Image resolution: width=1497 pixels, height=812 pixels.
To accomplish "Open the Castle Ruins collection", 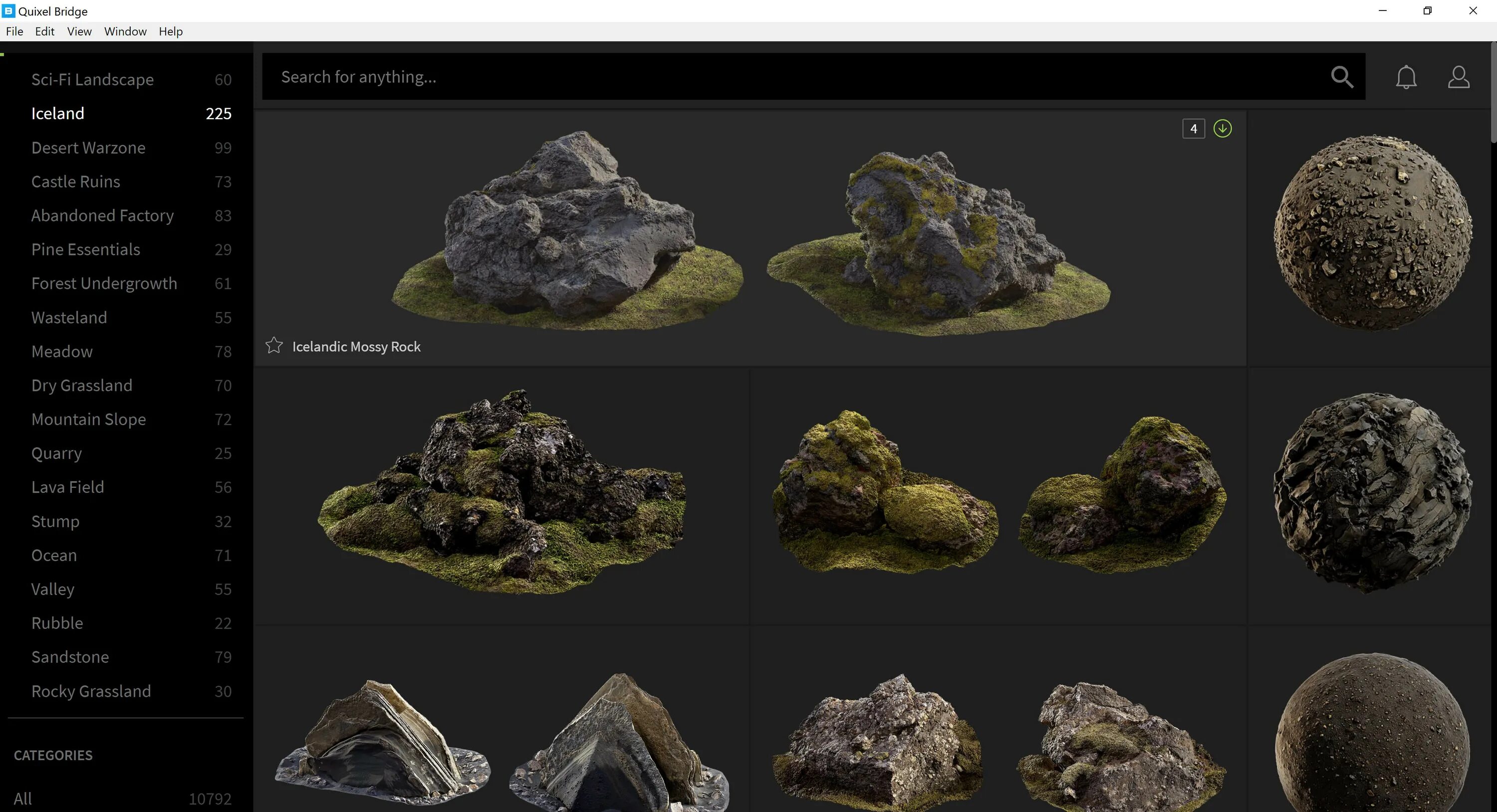I will point(75,182).
